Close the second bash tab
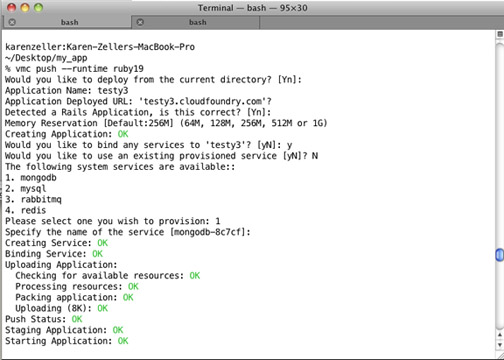This screenshot has height=360, width=504. click(140, 22)
